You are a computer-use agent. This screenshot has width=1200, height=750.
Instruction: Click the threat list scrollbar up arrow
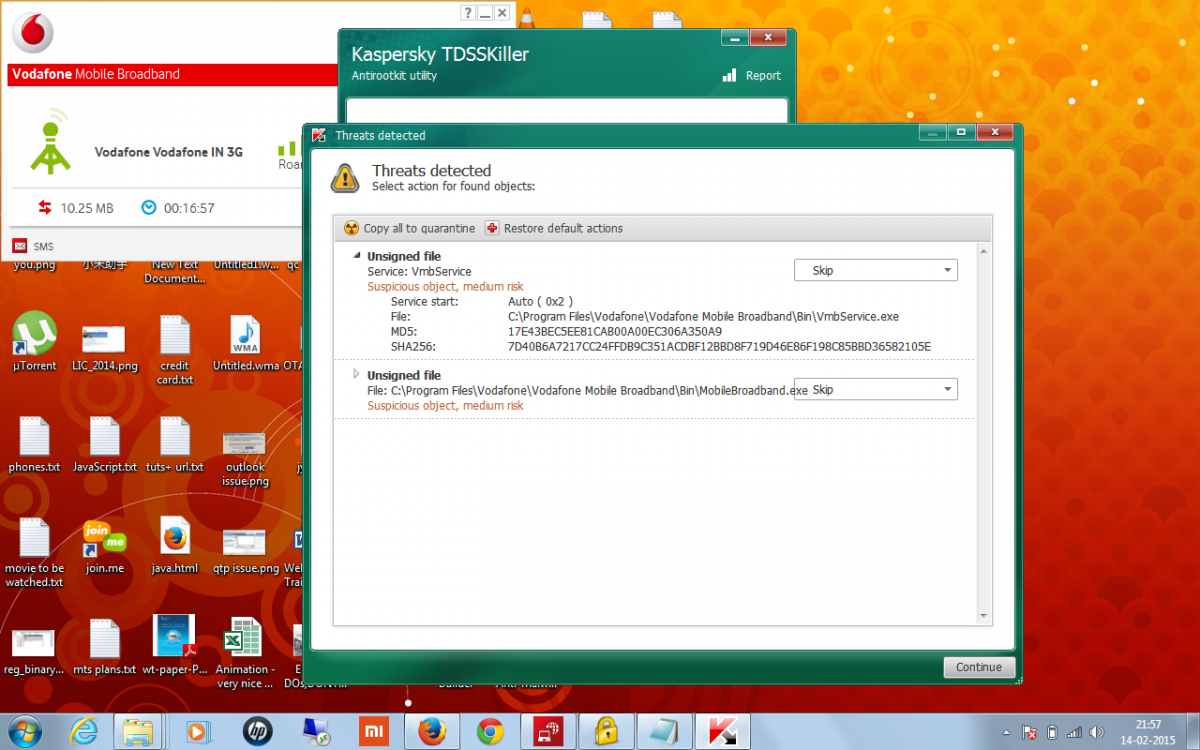click(984, 250)
